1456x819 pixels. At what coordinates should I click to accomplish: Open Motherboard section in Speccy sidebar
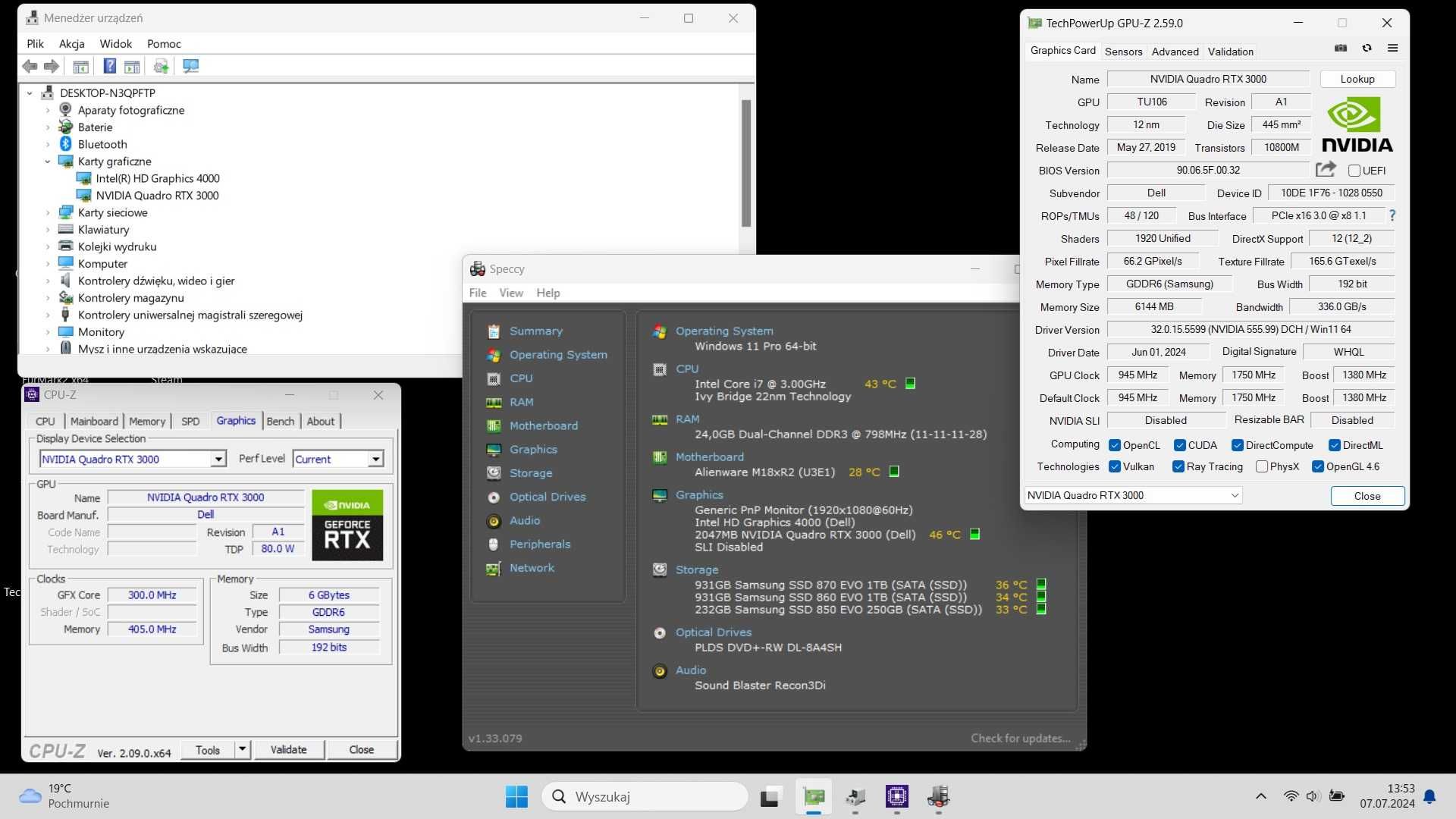point(544,426)
